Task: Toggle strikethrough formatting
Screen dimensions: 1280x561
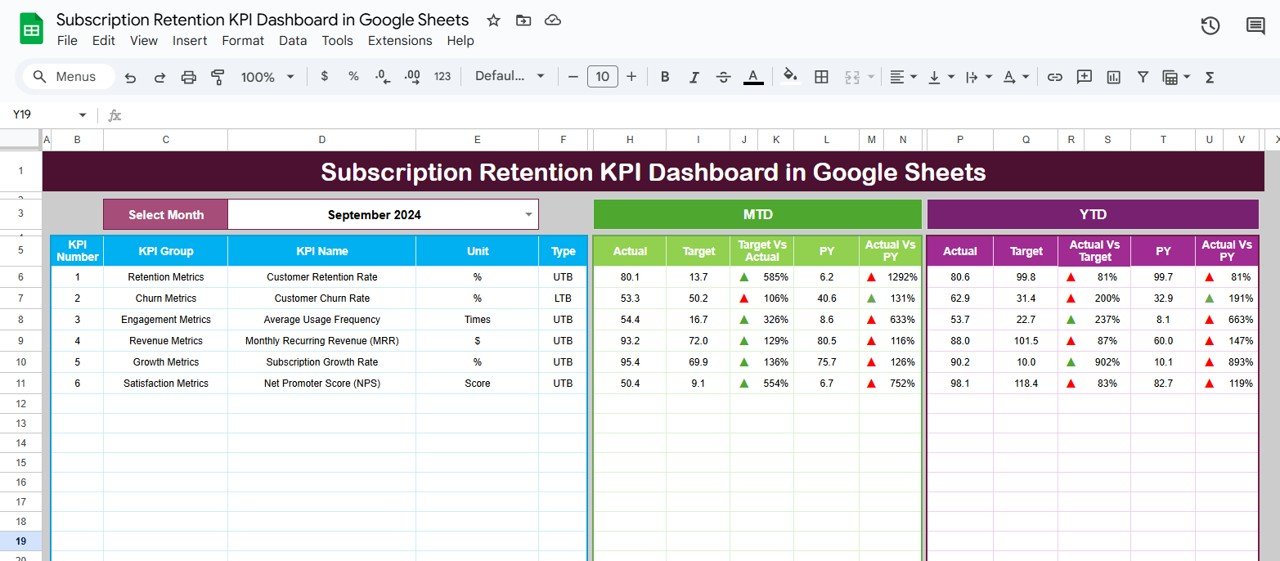Action: click(724, 77)
